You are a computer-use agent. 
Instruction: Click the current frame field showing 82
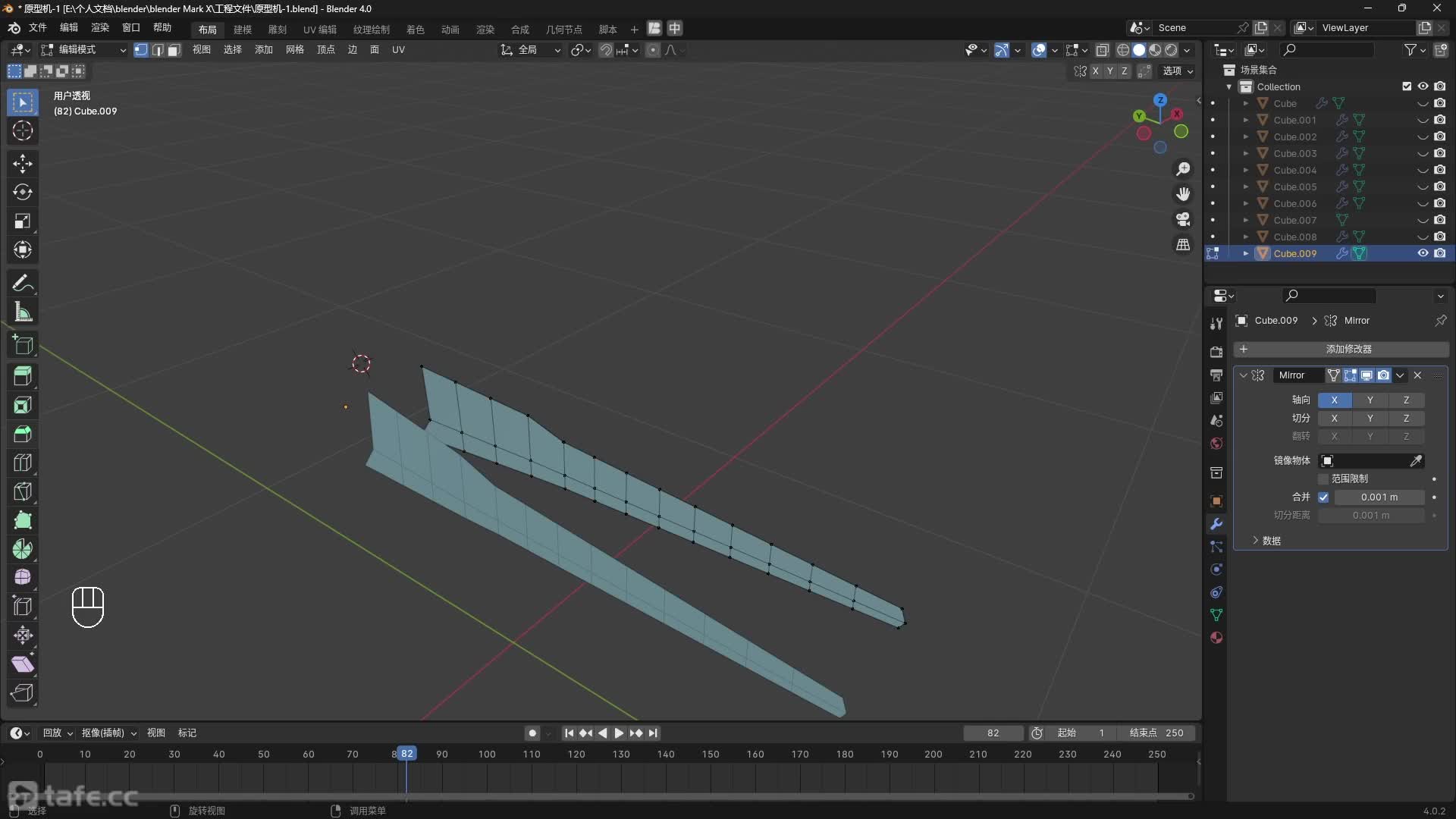pyautogui.click(x=993, y=733)
